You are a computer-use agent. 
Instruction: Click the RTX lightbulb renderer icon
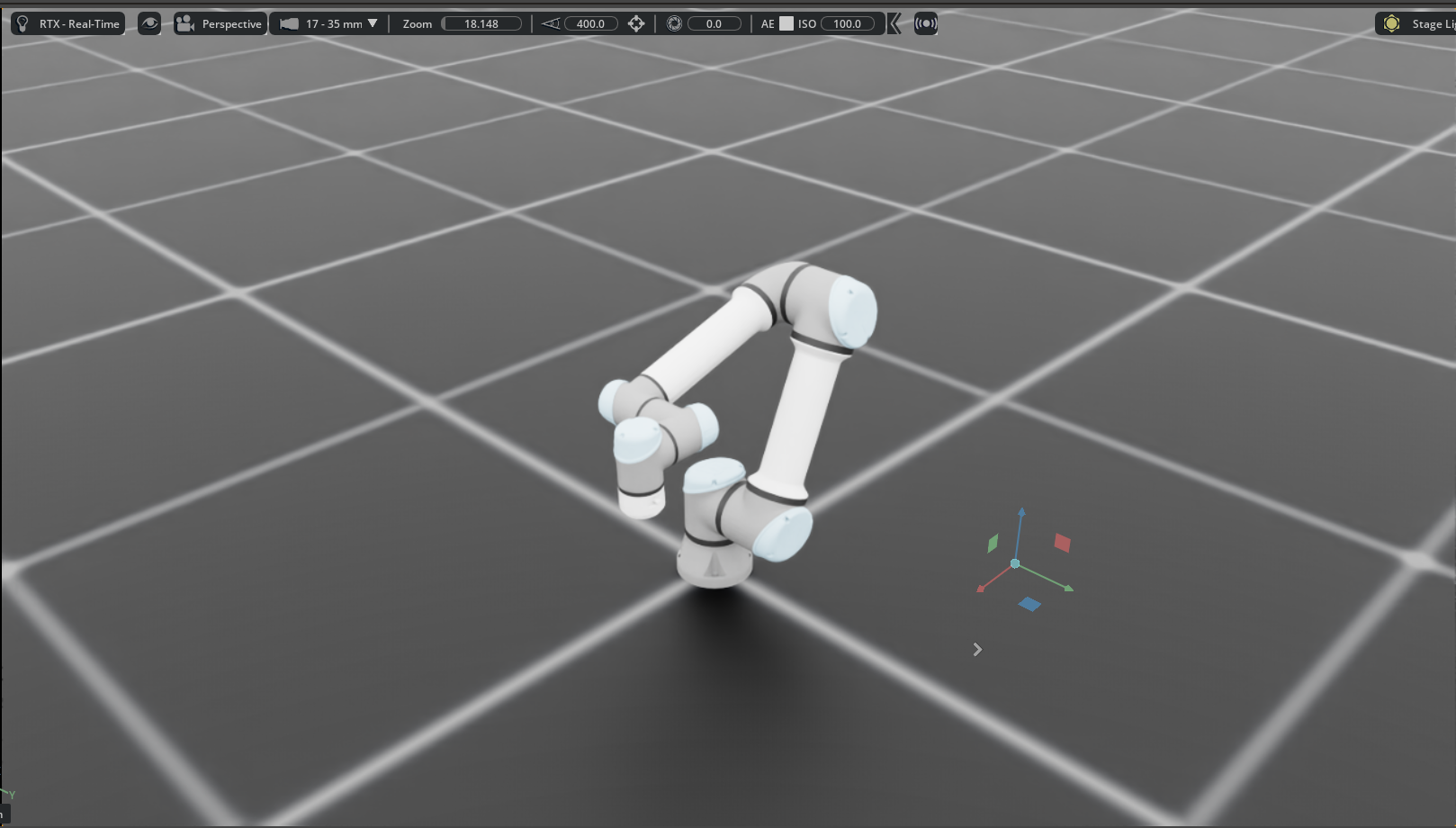point(23,24)
